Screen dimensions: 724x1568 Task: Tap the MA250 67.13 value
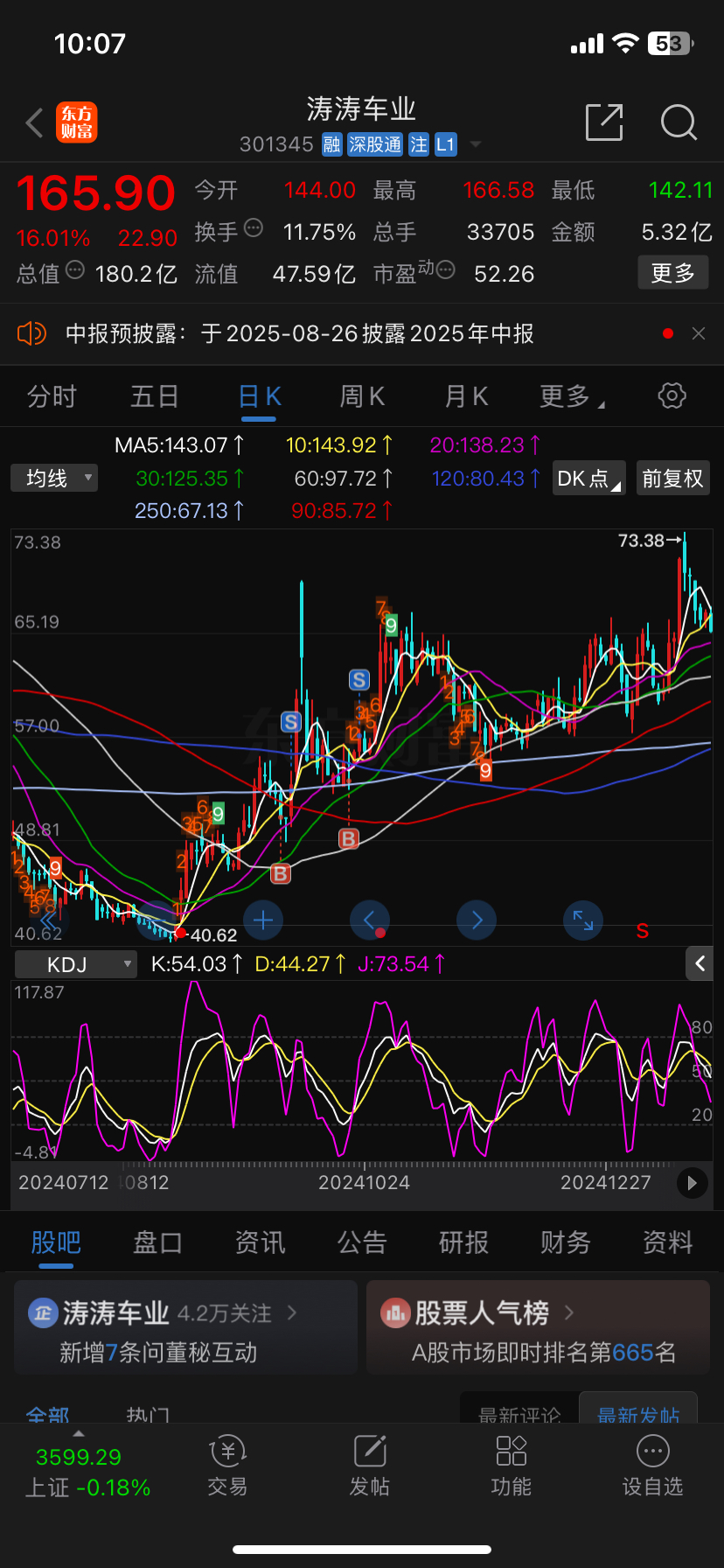tap(189, 511)
